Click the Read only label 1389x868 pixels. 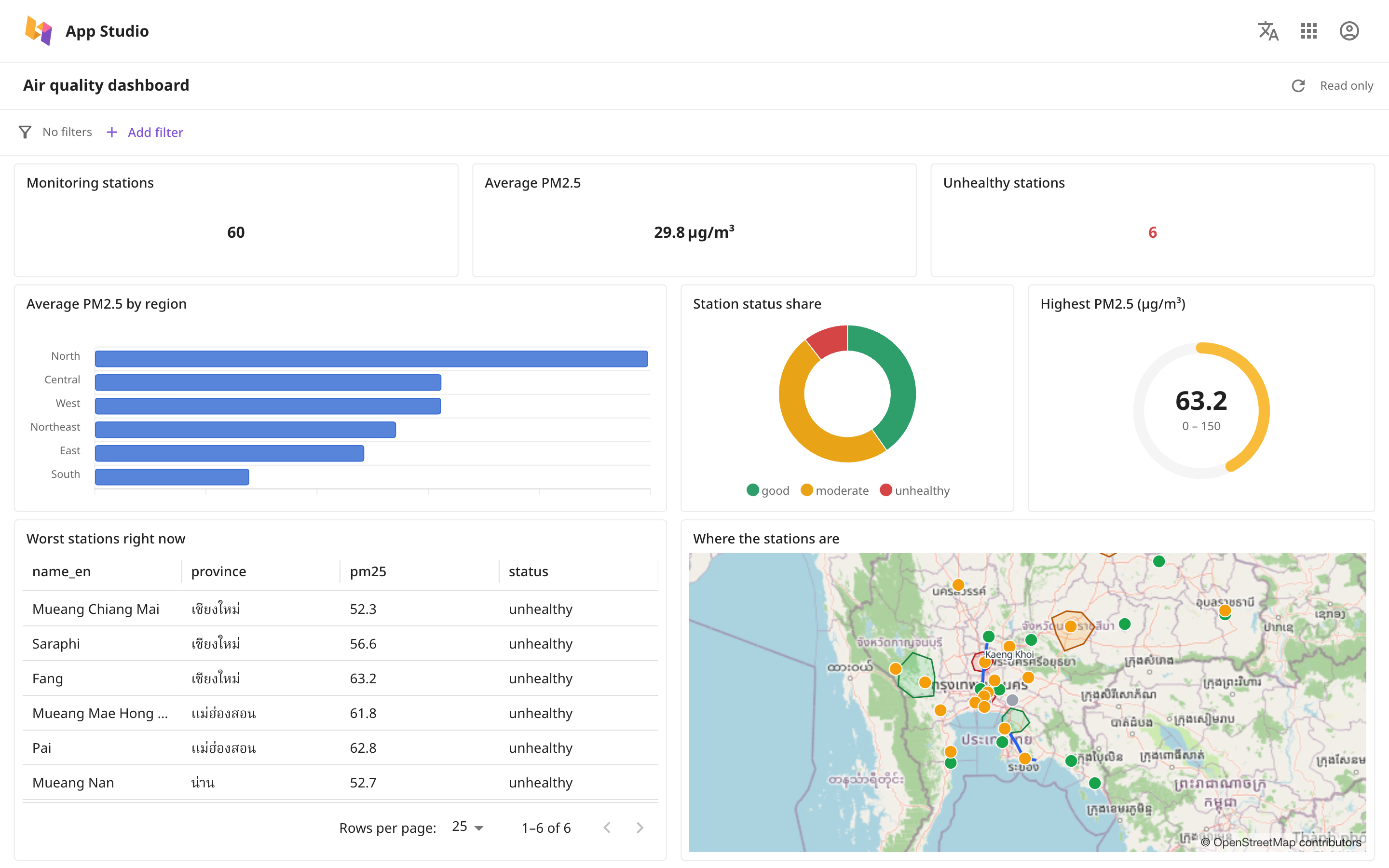[x=1347, y=85]
